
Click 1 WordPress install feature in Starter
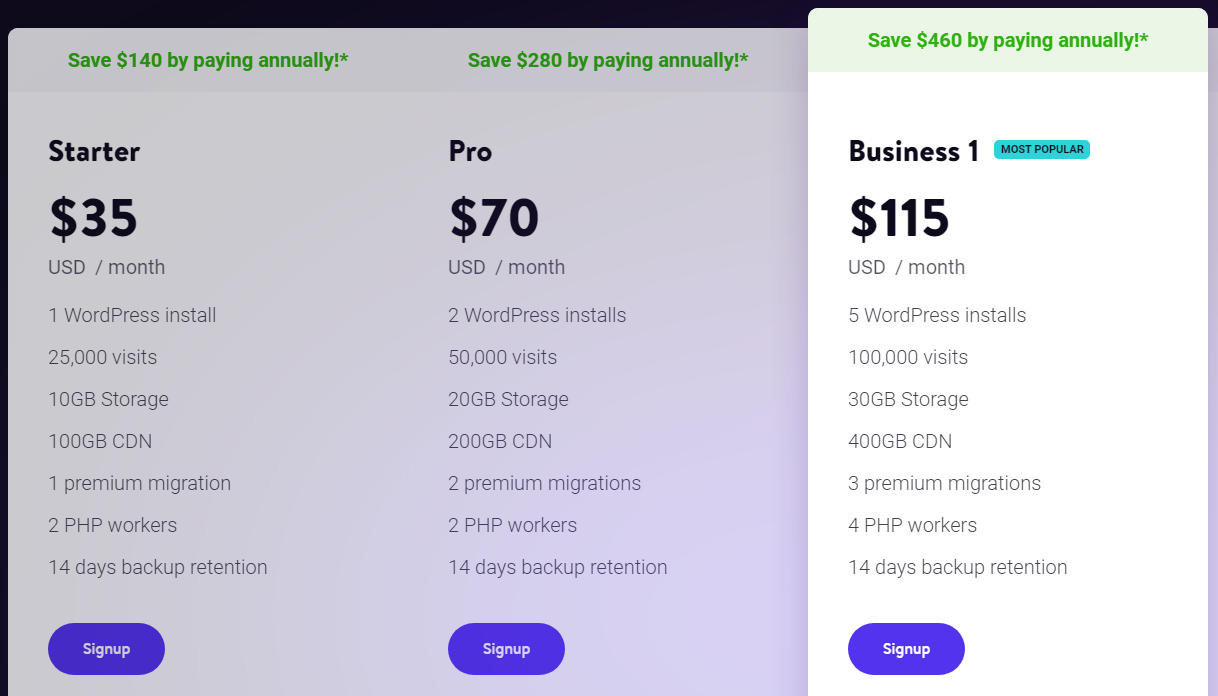[x=132, y=315]
